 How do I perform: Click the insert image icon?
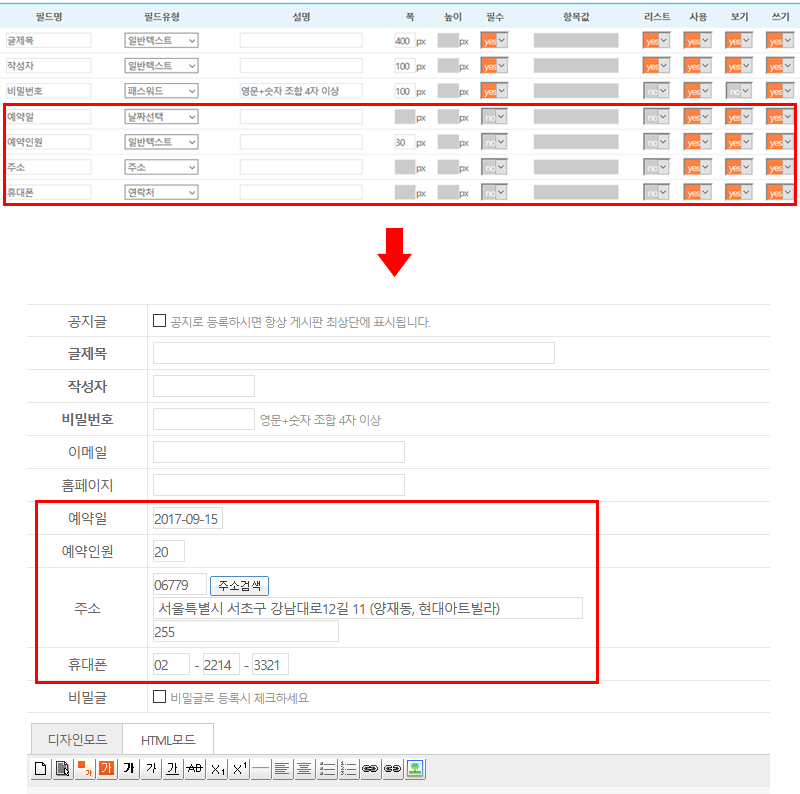pyautogui.click(x=415, y=769)
